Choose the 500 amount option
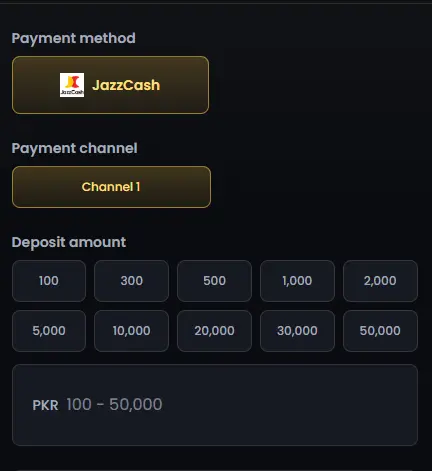 pyautogui.click(x=214, y=281)
